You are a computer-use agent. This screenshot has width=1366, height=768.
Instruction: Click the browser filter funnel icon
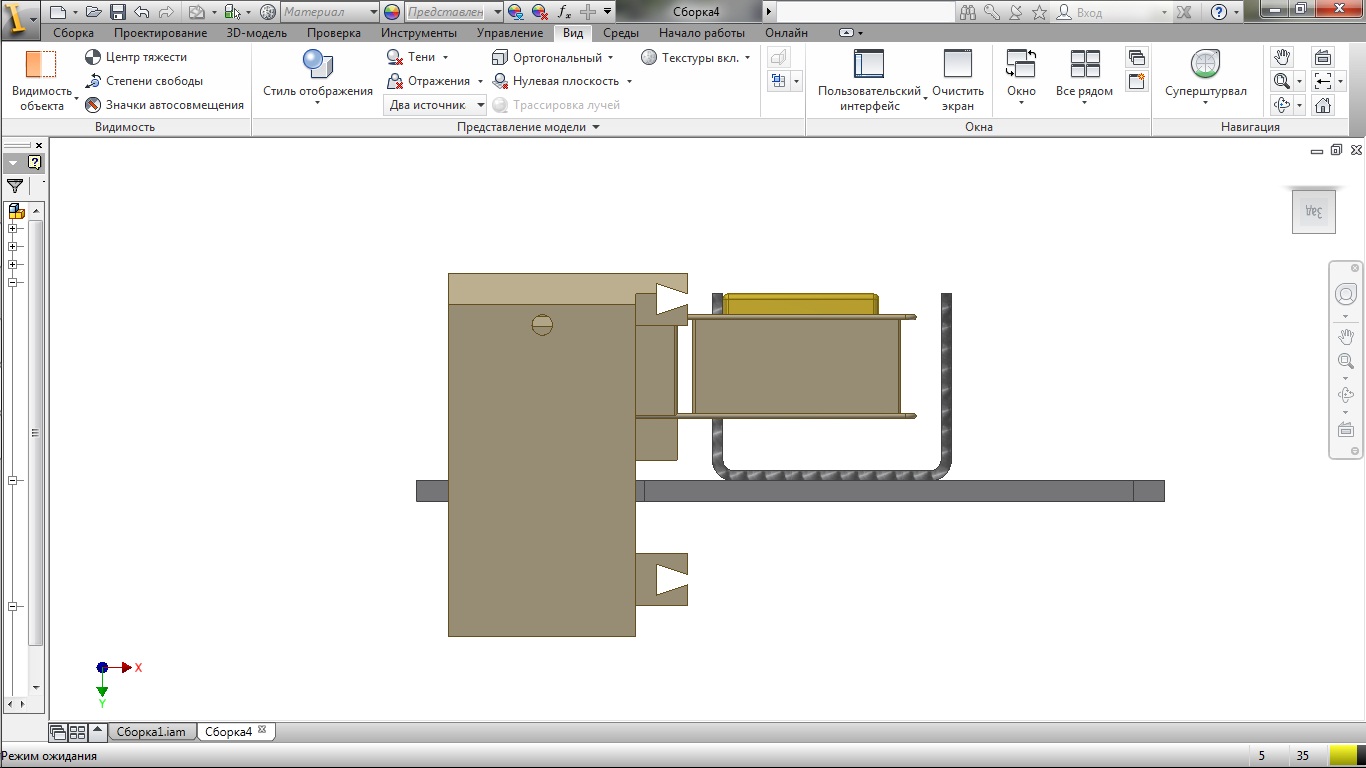15,186
